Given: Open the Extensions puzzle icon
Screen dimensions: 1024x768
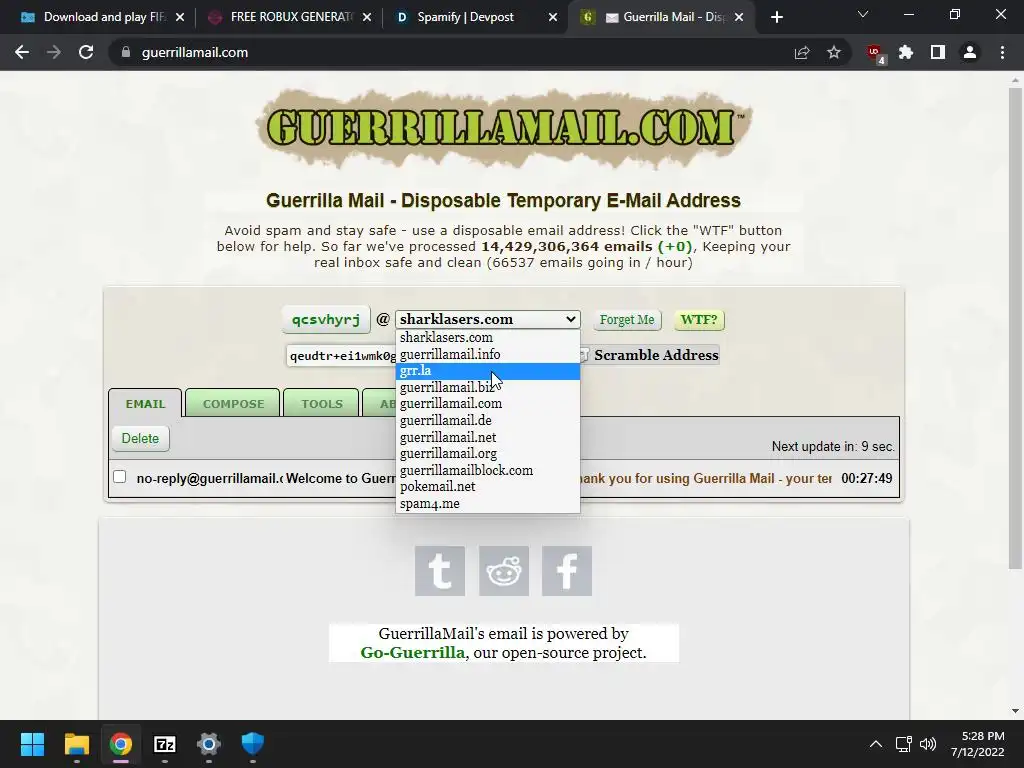Looking at the screenshot, I should point(906,52).
